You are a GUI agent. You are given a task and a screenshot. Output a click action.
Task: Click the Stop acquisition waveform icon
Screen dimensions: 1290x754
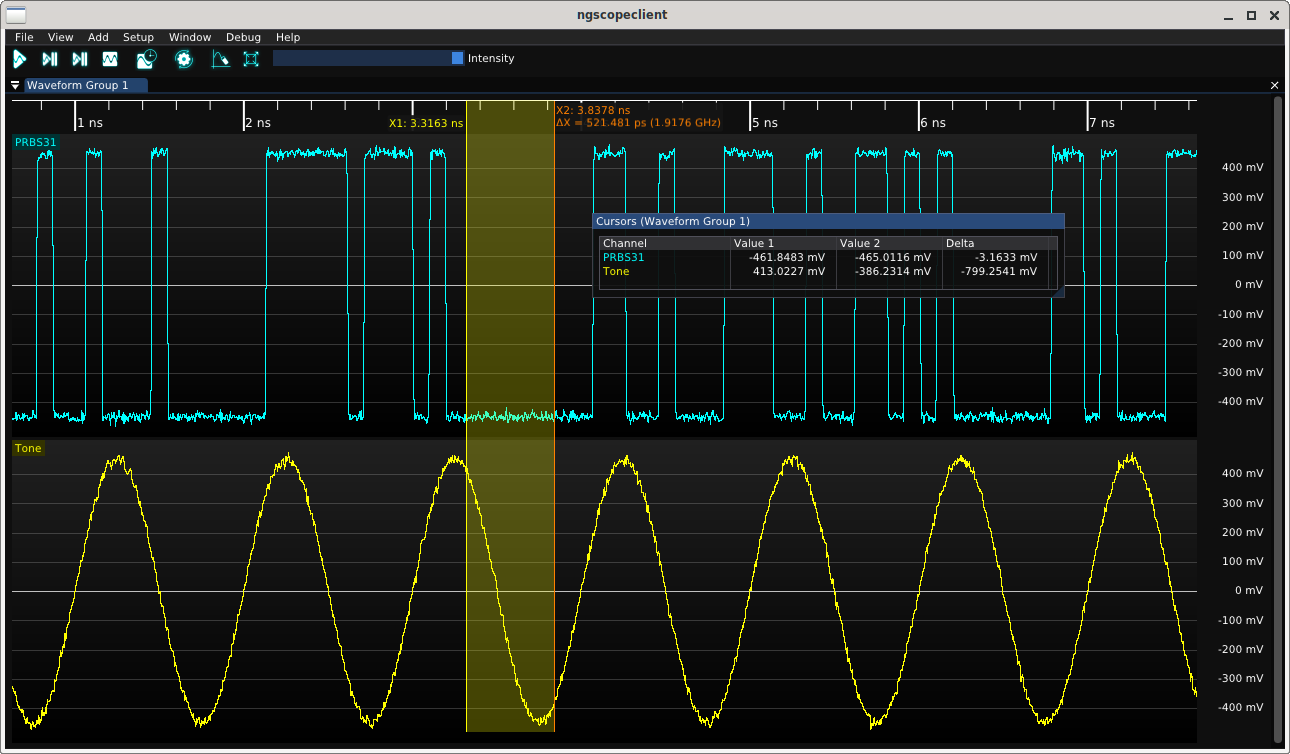tap(110, 59)
